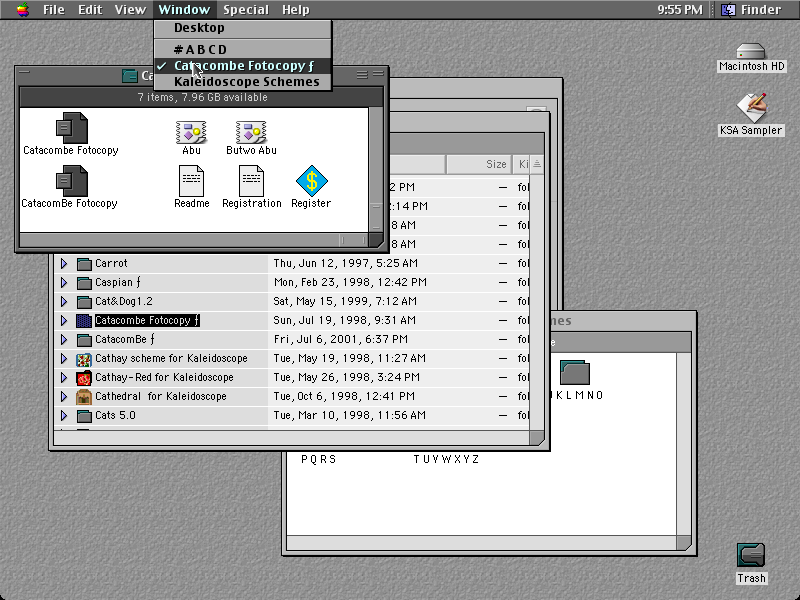Click the Kaleidoscope Schemes window vertical scrollbar
The image size is (800, 600).
coord(684,443)
